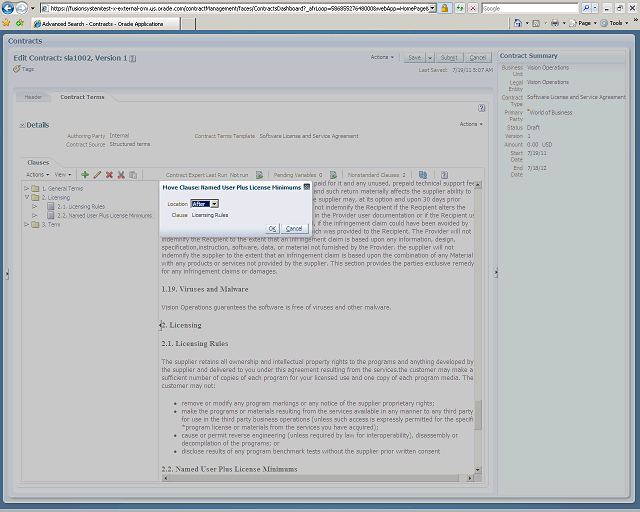Collapse the Contract Summary splitter arrow

[x=496, y=272]
